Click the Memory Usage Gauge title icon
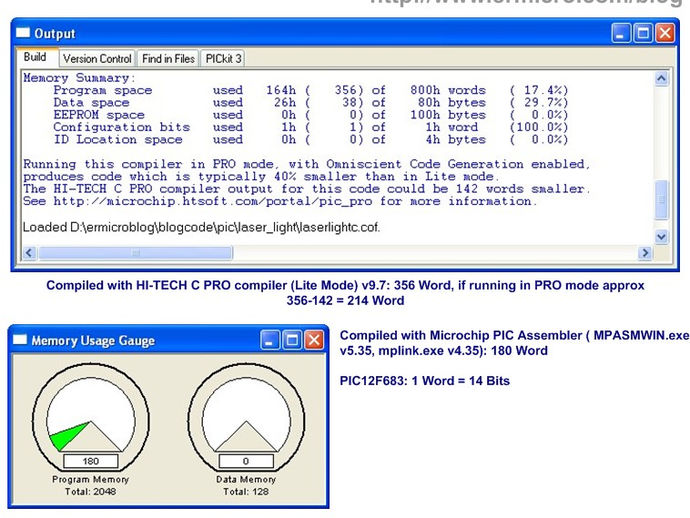The image size is (690, 518). tap(20, 340)
